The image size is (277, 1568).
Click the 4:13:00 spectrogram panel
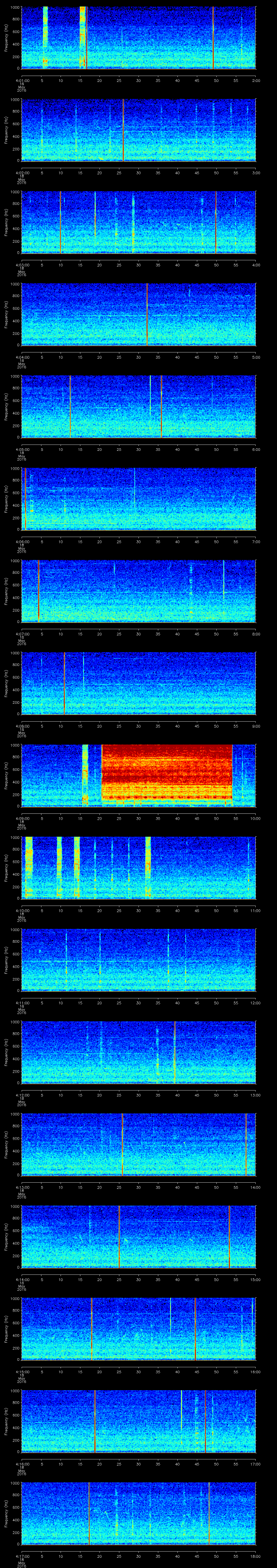139,1144
